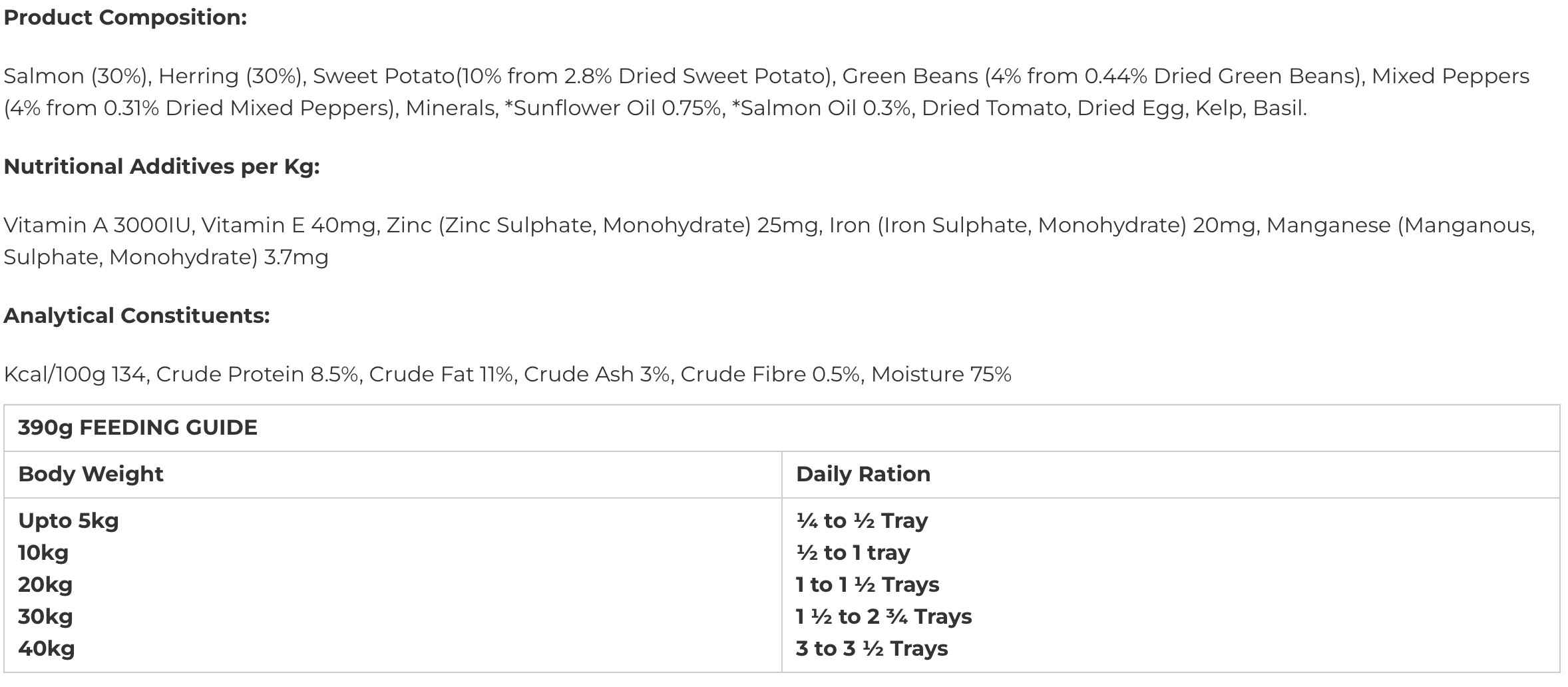Click the Daily Ration column header
Image resolution: width=1568 pixels, height=687 pixels.
tap(863, 474)
